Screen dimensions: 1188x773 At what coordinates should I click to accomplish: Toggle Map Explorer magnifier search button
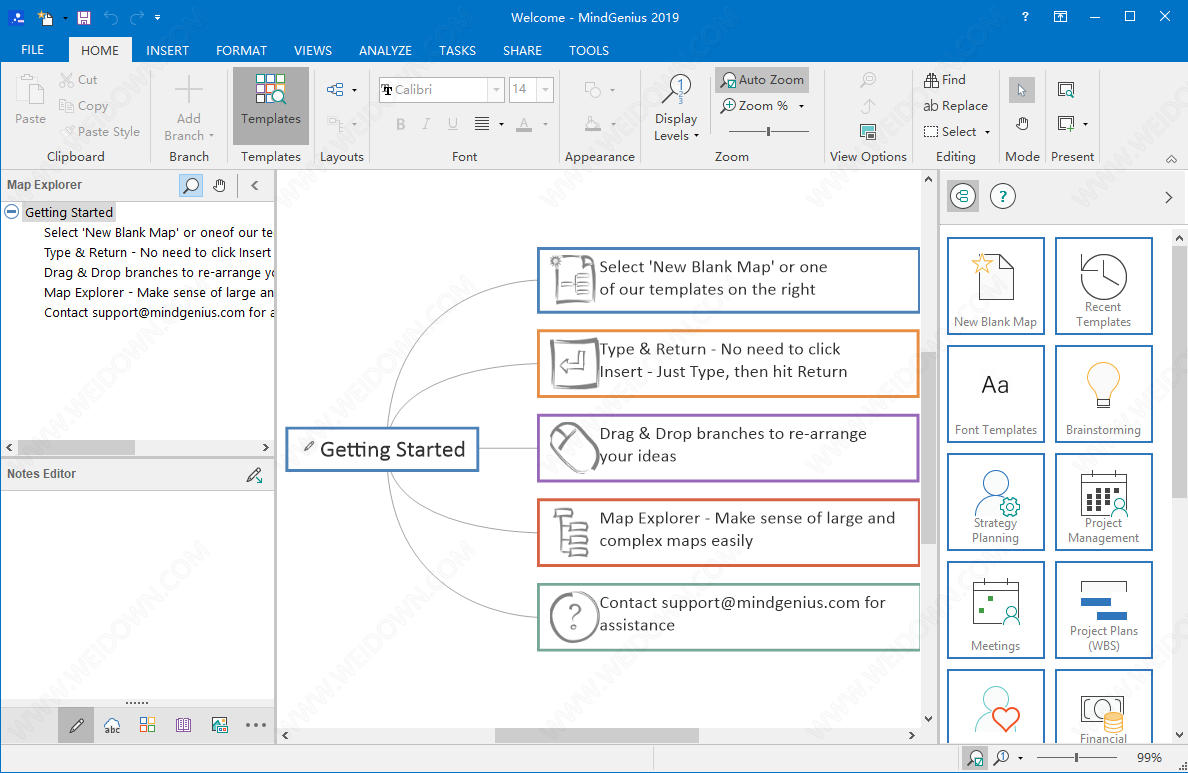(x=191, y=185)
